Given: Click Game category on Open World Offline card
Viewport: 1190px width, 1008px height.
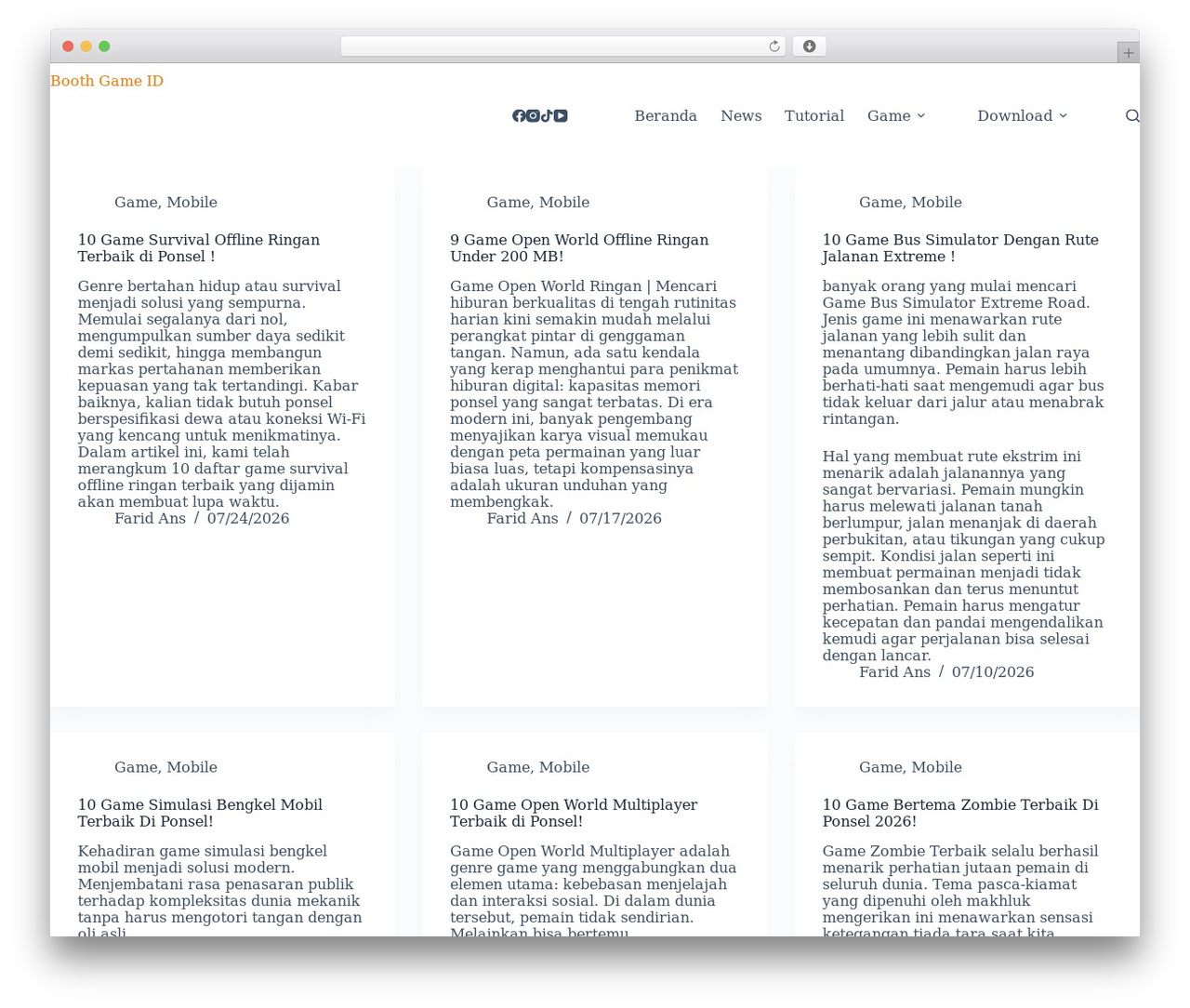Looking at the screenshot, I should pyautogui.click(x=509, y=202).
